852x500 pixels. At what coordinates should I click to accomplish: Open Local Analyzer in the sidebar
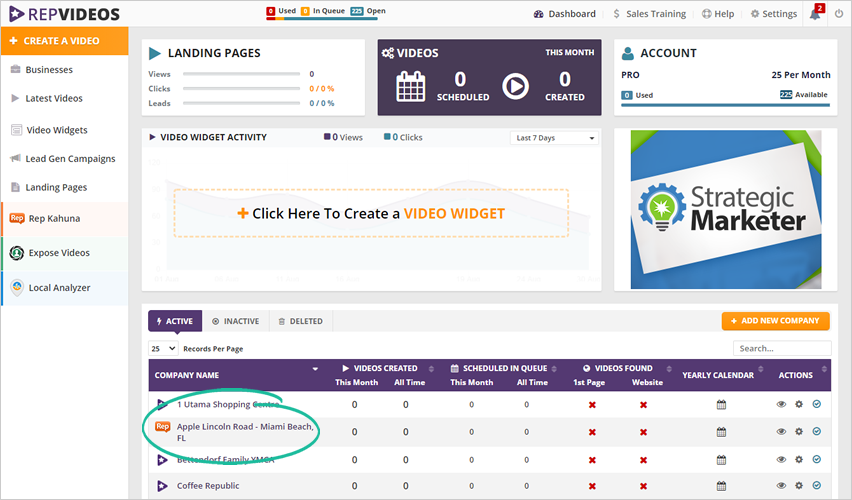tap(64, 288)
